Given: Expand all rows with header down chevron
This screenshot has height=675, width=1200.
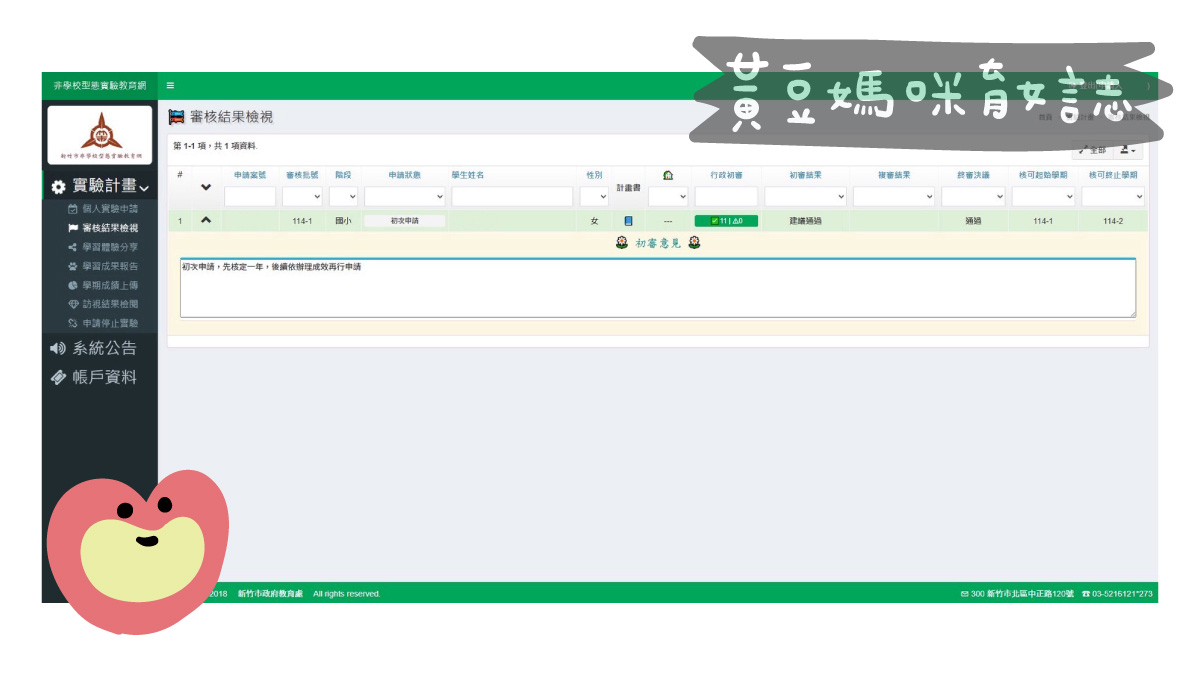Looking at the screenshot, I should pyautogui.click(x=206, y=187).
